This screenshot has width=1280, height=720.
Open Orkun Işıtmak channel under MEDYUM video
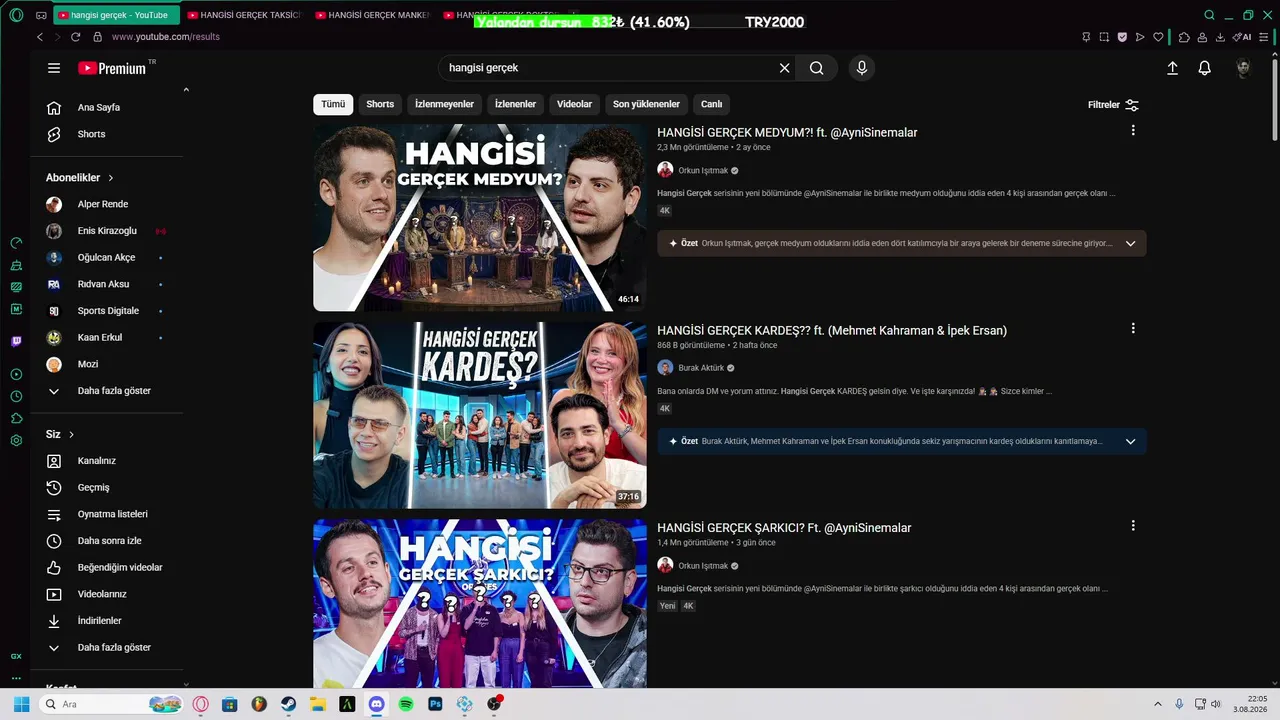tap(703, 171)
